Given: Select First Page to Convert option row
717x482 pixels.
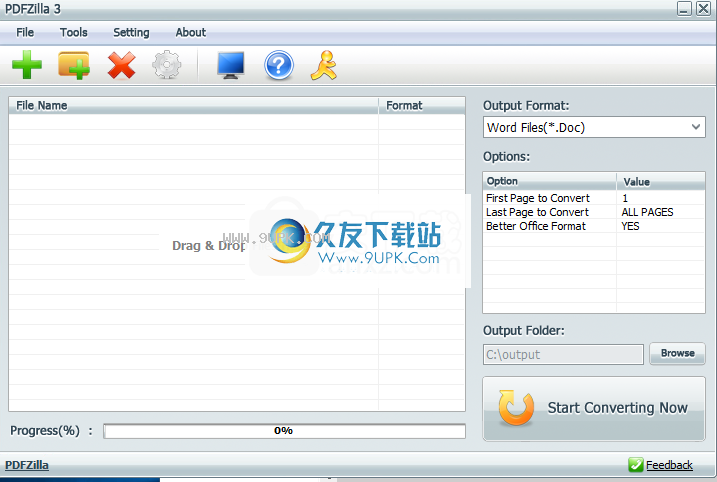Looking at the screenshot, I should [594, 198].
